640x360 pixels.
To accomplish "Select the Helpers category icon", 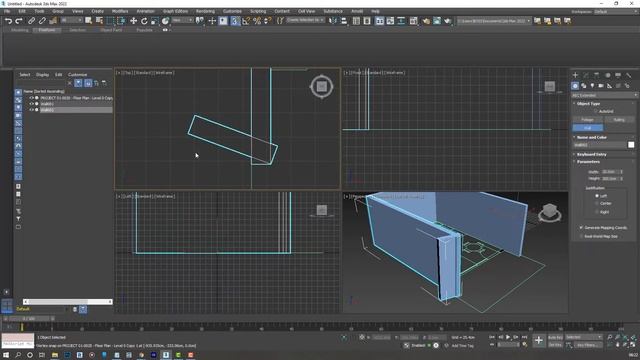I will [x=609, y=86].
